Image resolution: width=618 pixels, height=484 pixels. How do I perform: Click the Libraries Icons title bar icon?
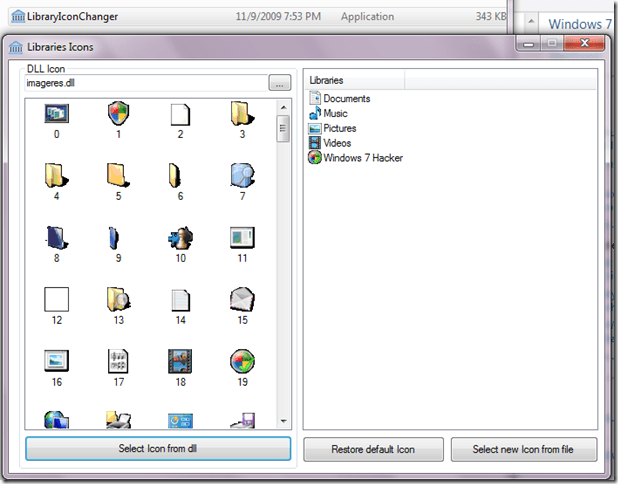coord(16,47)
